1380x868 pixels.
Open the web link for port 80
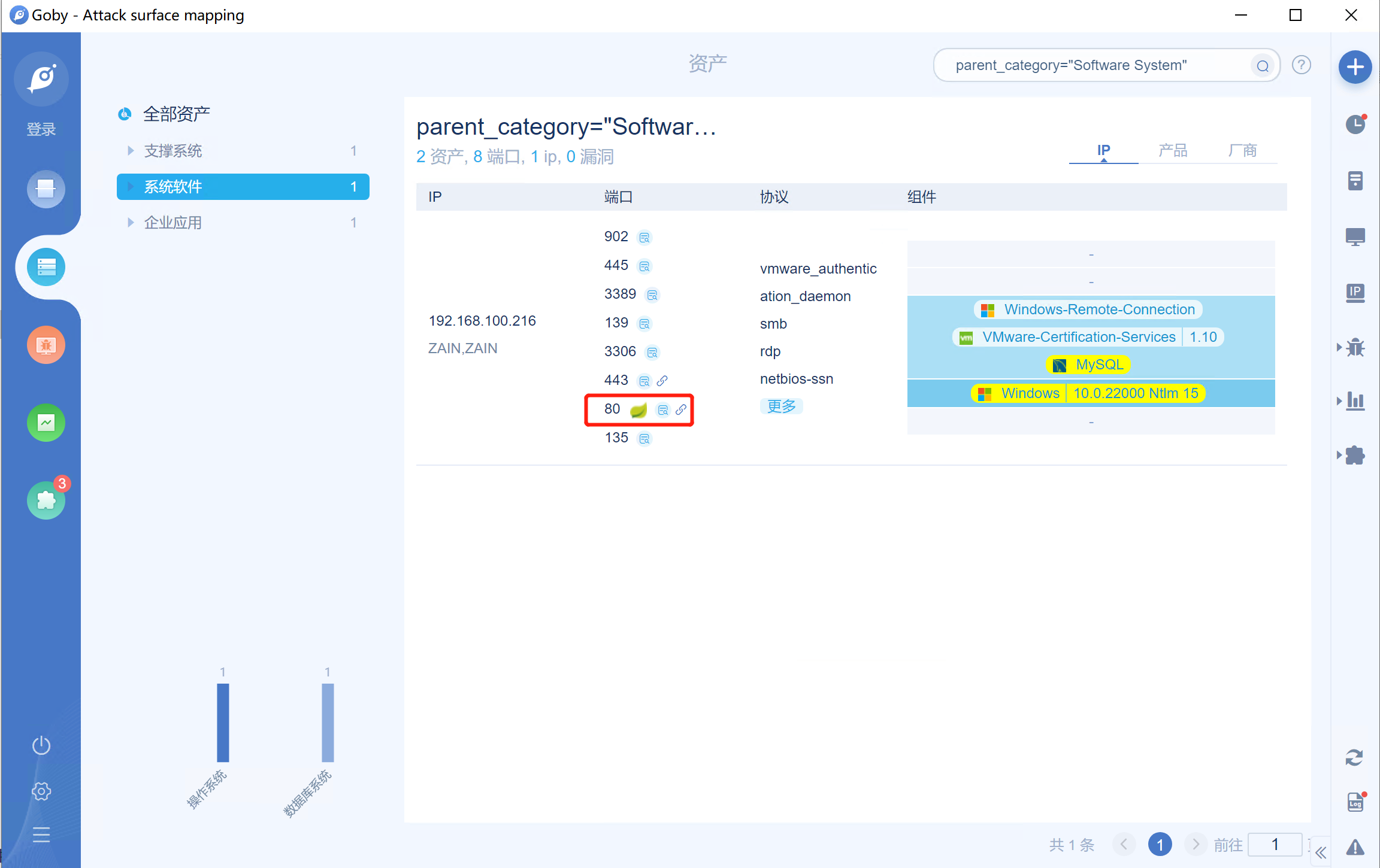(x=681, y=409)
